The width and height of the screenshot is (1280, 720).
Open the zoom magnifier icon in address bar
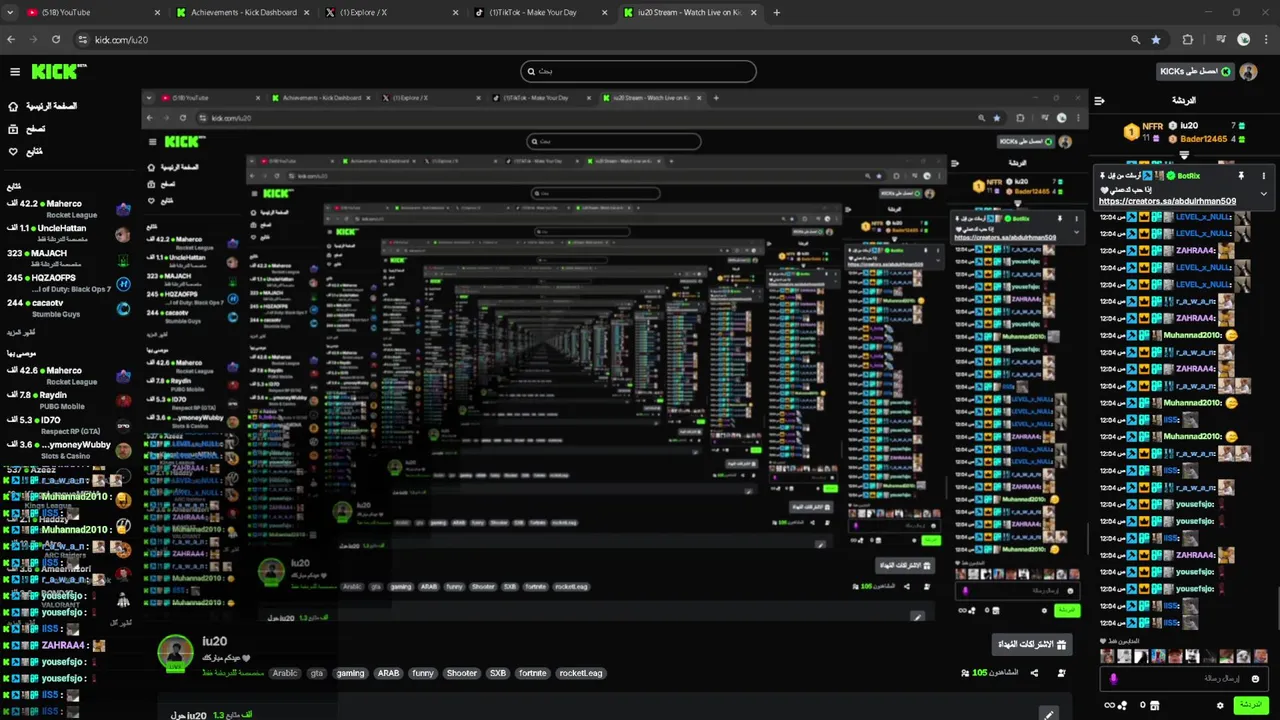pyautogui.click(x=1135, y=39)
